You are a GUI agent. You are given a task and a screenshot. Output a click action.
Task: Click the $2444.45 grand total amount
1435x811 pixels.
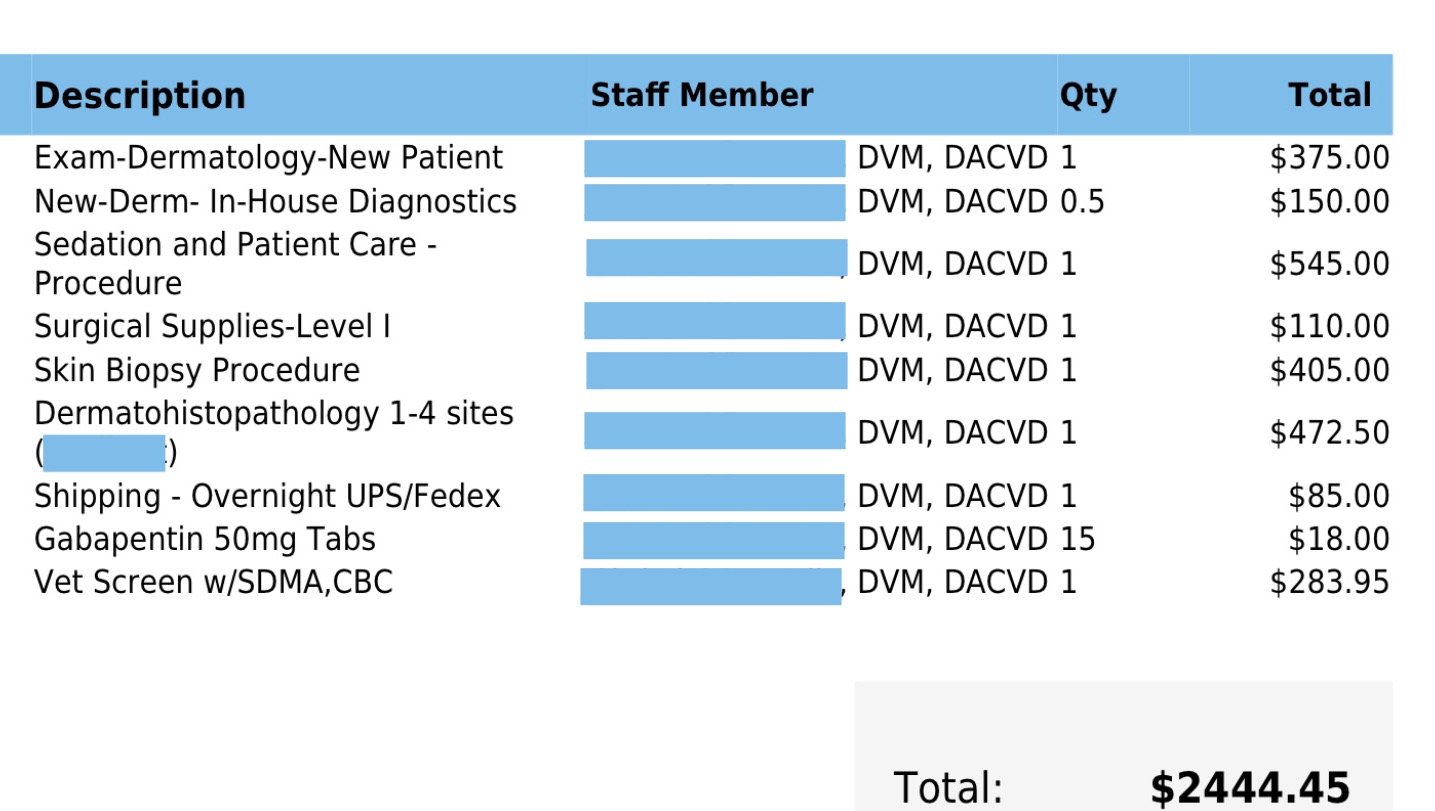click(1250, 788)
